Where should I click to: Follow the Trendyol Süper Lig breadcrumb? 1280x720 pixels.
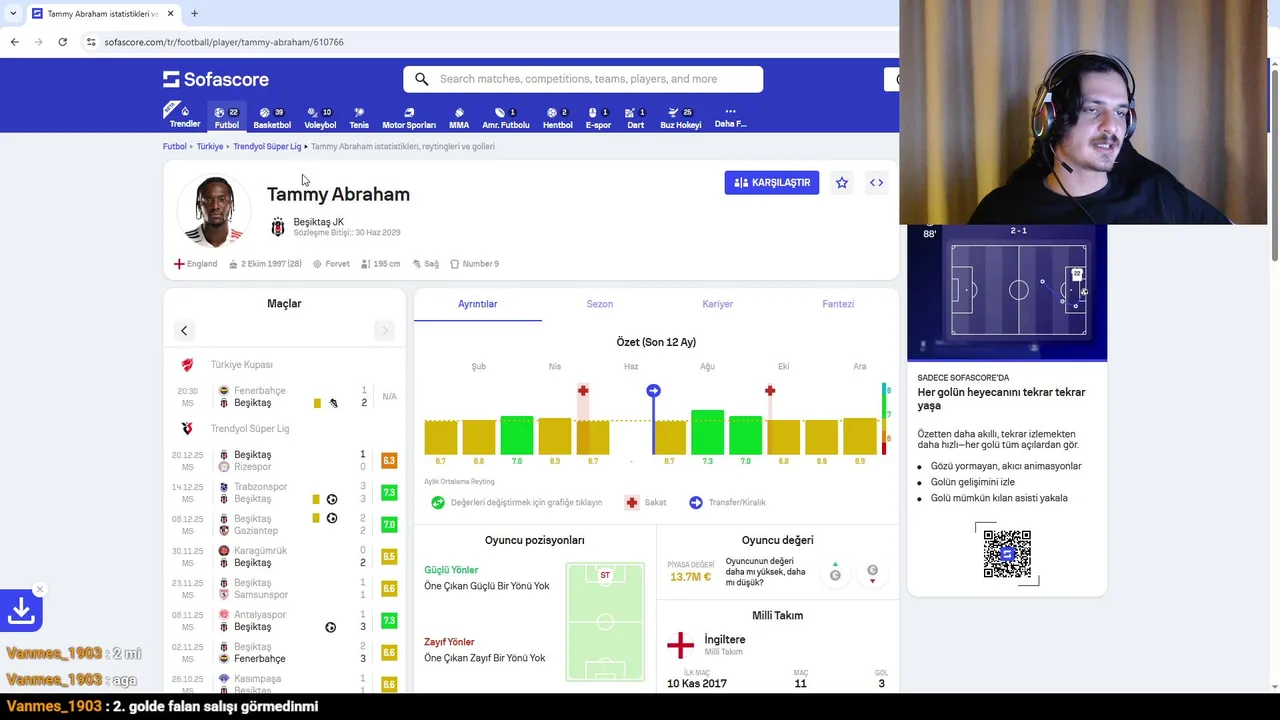tap(267, 146)
